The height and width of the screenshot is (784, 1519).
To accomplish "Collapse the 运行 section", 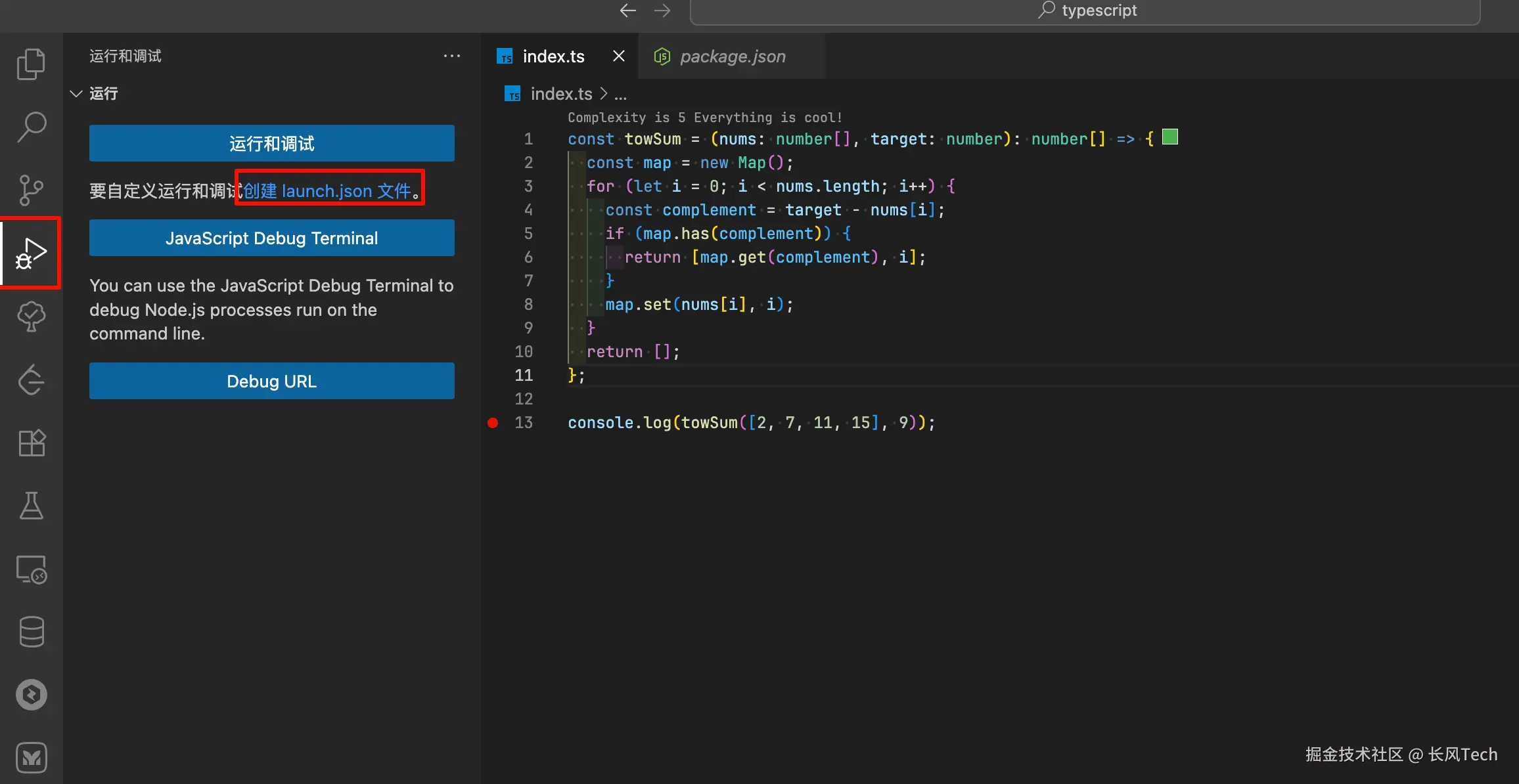I will pyautogui.click(x=76, y=94).
